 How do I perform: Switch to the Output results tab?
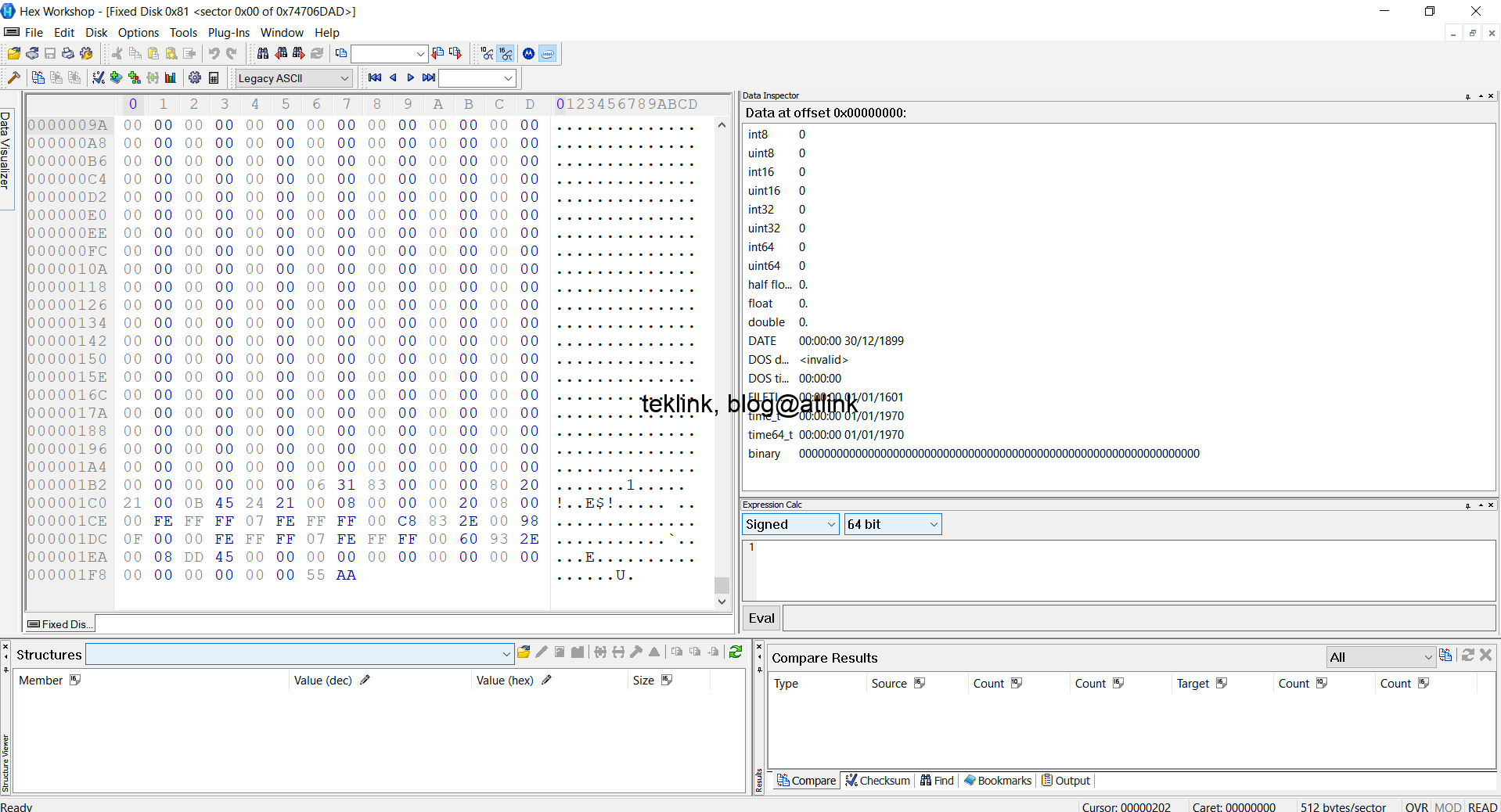(1066, 780)
